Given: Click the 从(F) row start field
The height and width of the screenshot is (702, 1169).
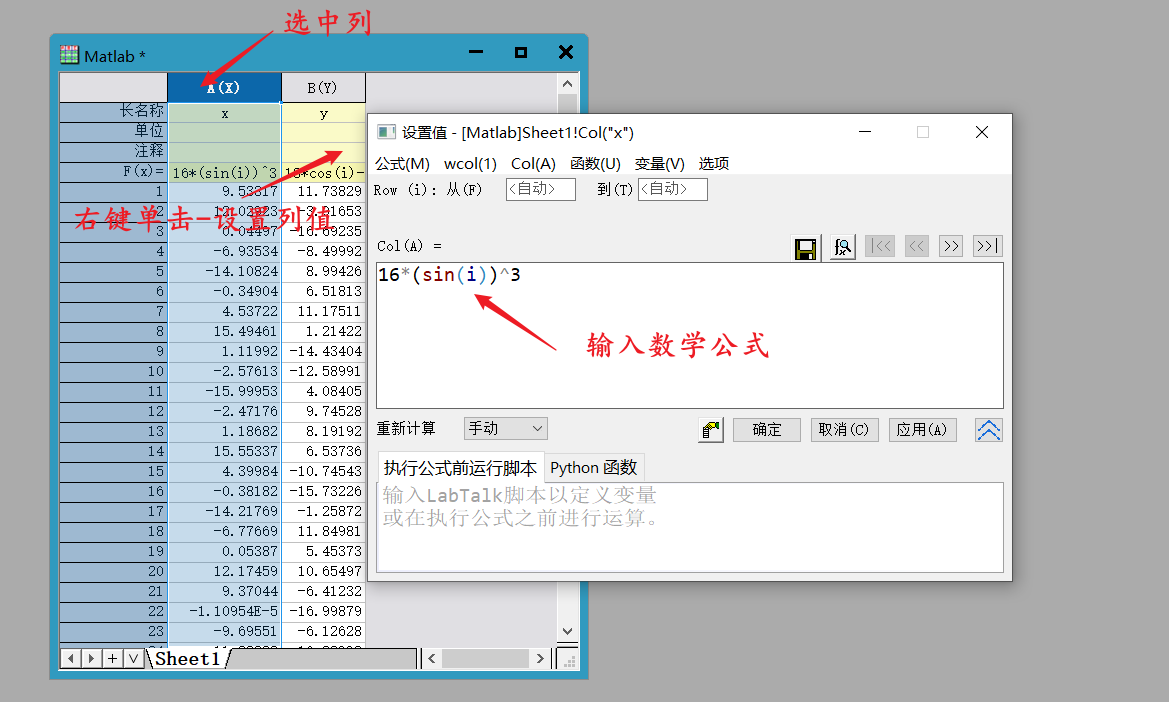Looking at the screenshot, I should (541, 189).
